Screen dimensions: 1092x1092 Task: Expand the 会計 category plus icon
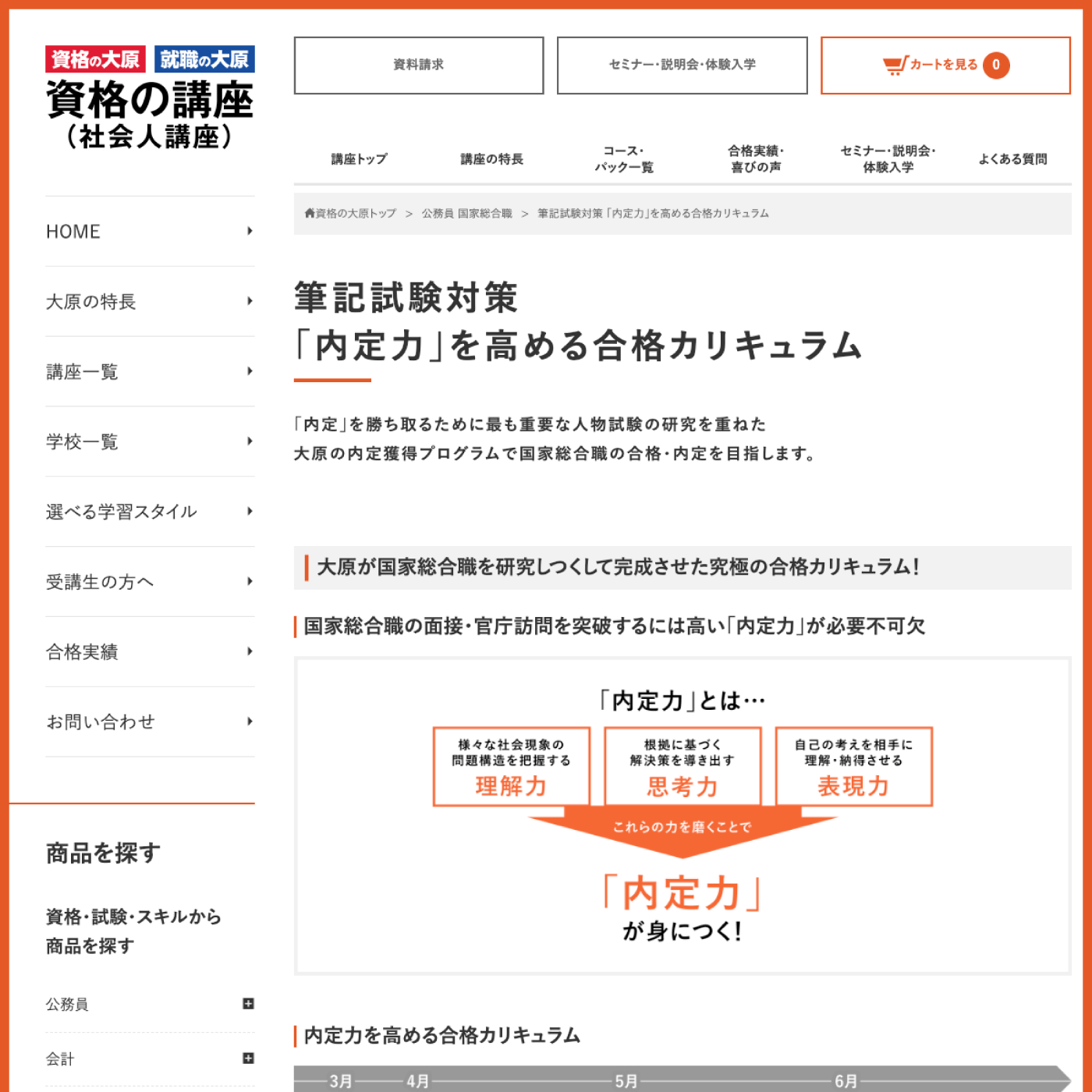[x=248, y=1058]
